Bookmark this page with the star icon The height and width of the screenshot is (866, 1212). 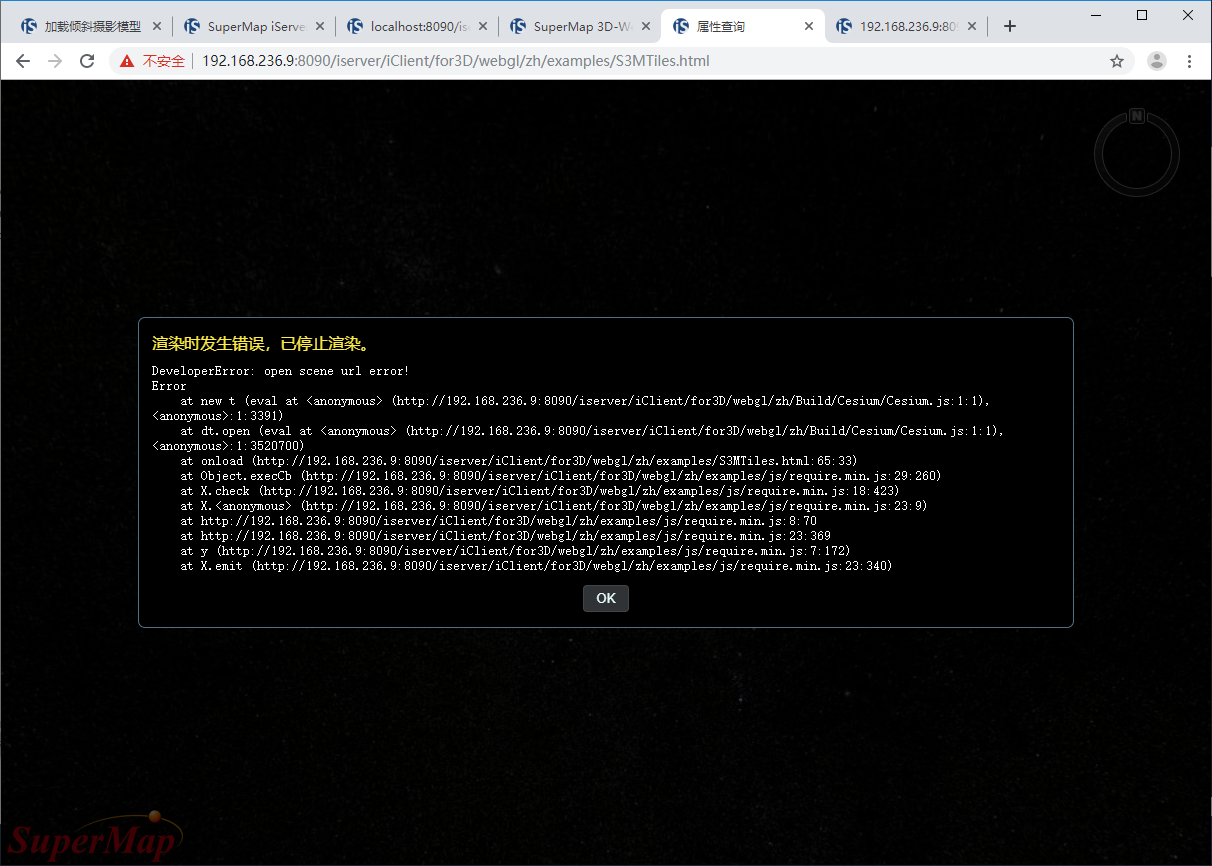tap(1117, 61)
